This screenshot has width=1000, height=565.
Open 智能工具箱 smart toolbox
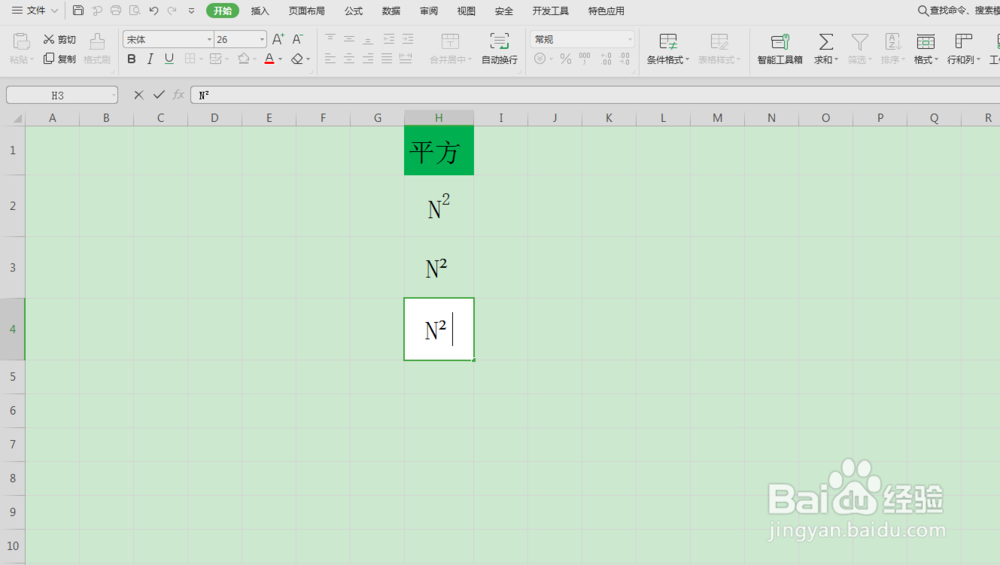[x=780, y=49]
